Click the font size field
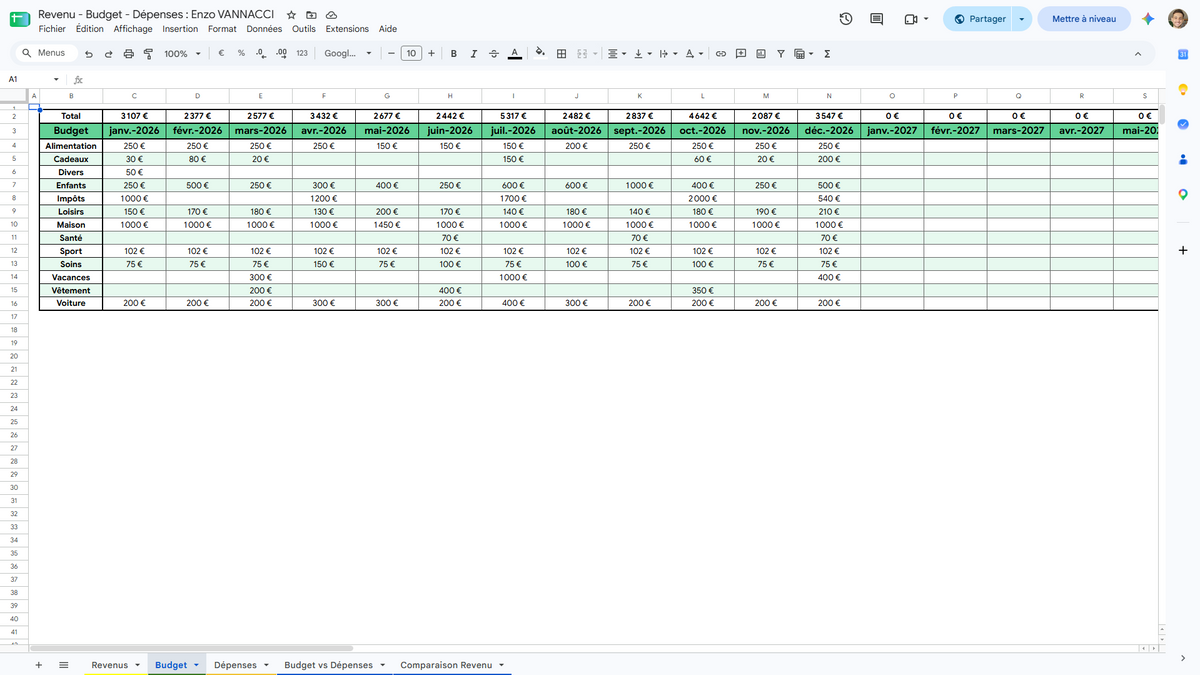Screen dimensions: 1200x675 [x=411, y=54]
